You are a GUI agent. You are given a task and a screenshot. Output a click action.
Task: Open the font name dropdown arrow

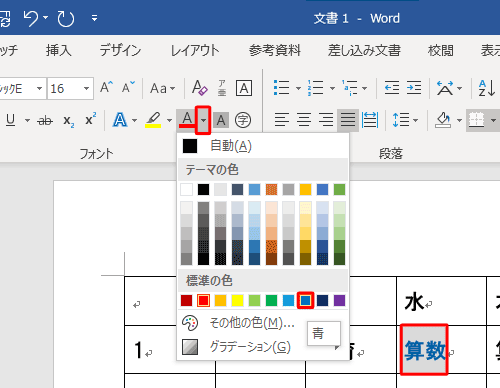(39, 88)
